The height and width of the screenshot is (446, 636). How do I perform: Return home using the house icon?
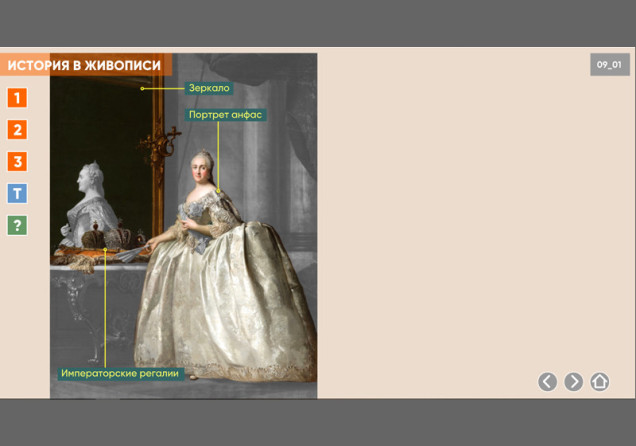click(x=599, y=381)
